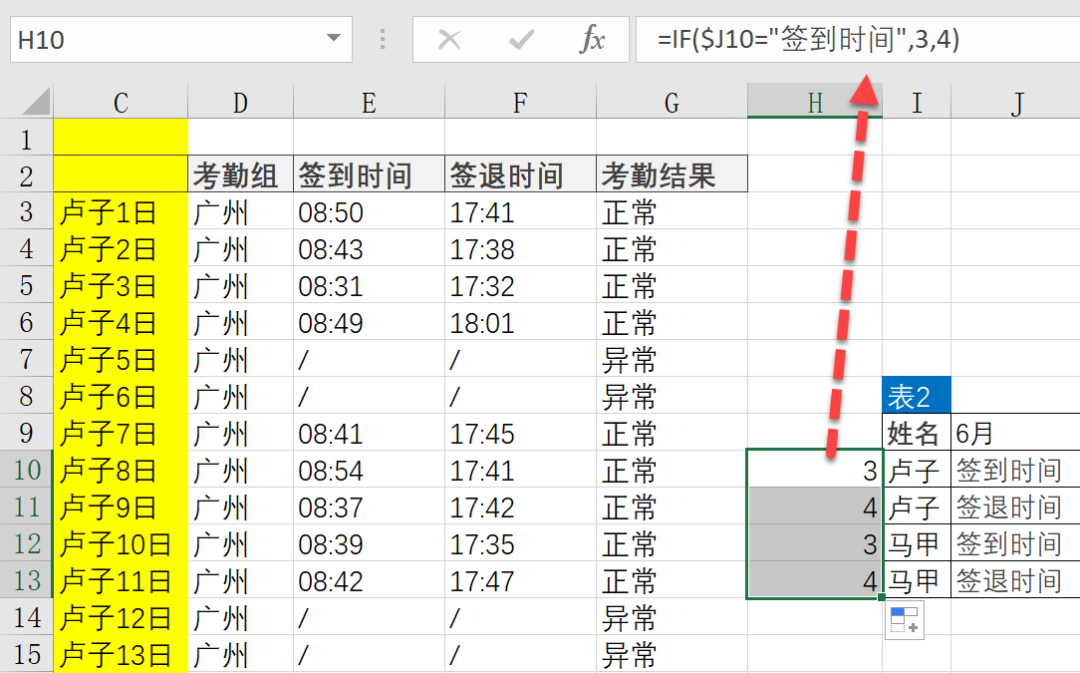Click the vertical dots divider next to Name Box
This screenshot has height=673, width=1080.
coord(382,39)
